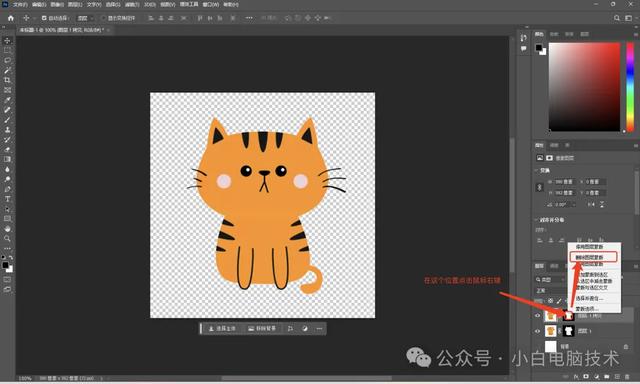Image resolution: width=640 pixels, height=384 pixels.
Task: Select the Horizontal Type tool
Action: tap(7, 199)
